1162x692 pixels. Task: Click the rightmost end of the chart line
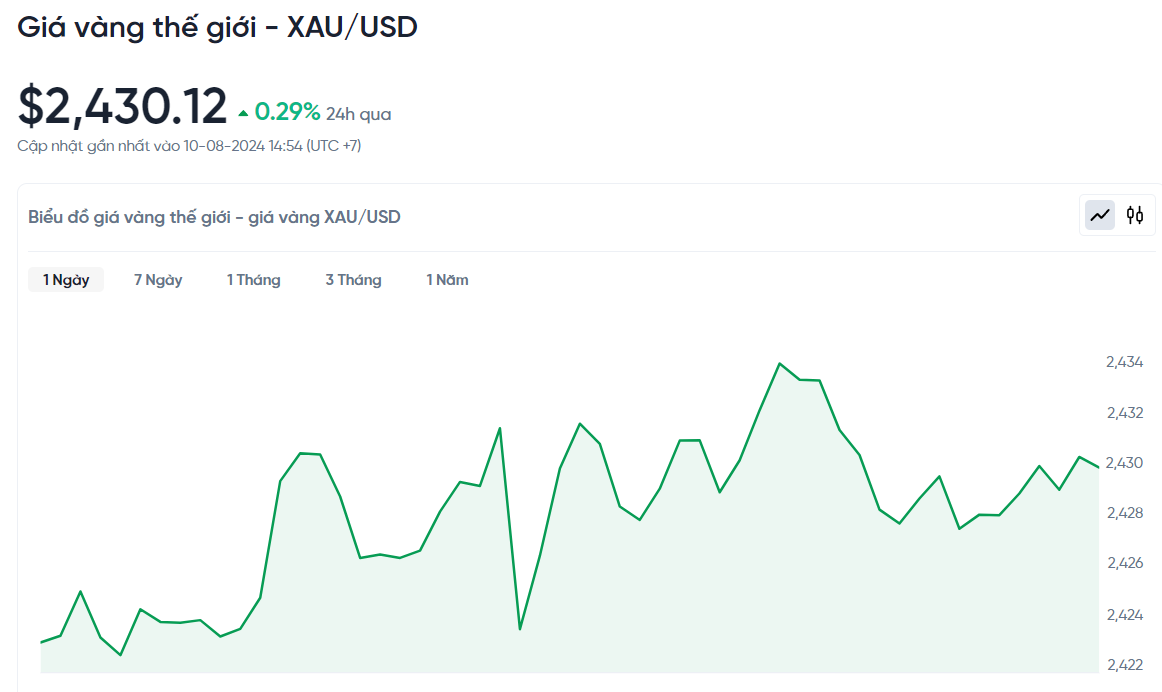1098,467
